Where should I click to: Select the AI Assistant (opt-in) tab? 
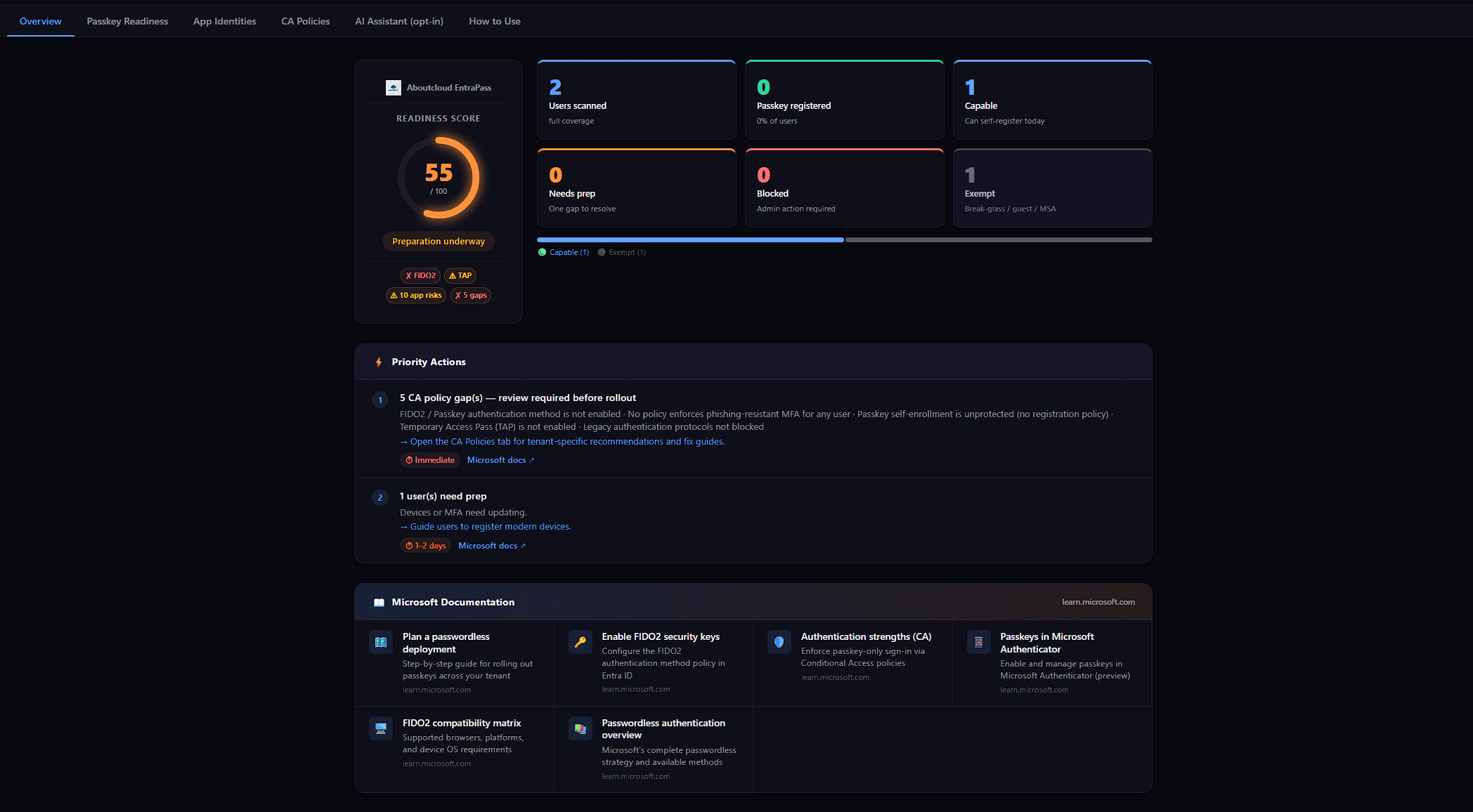coord(399,21)
